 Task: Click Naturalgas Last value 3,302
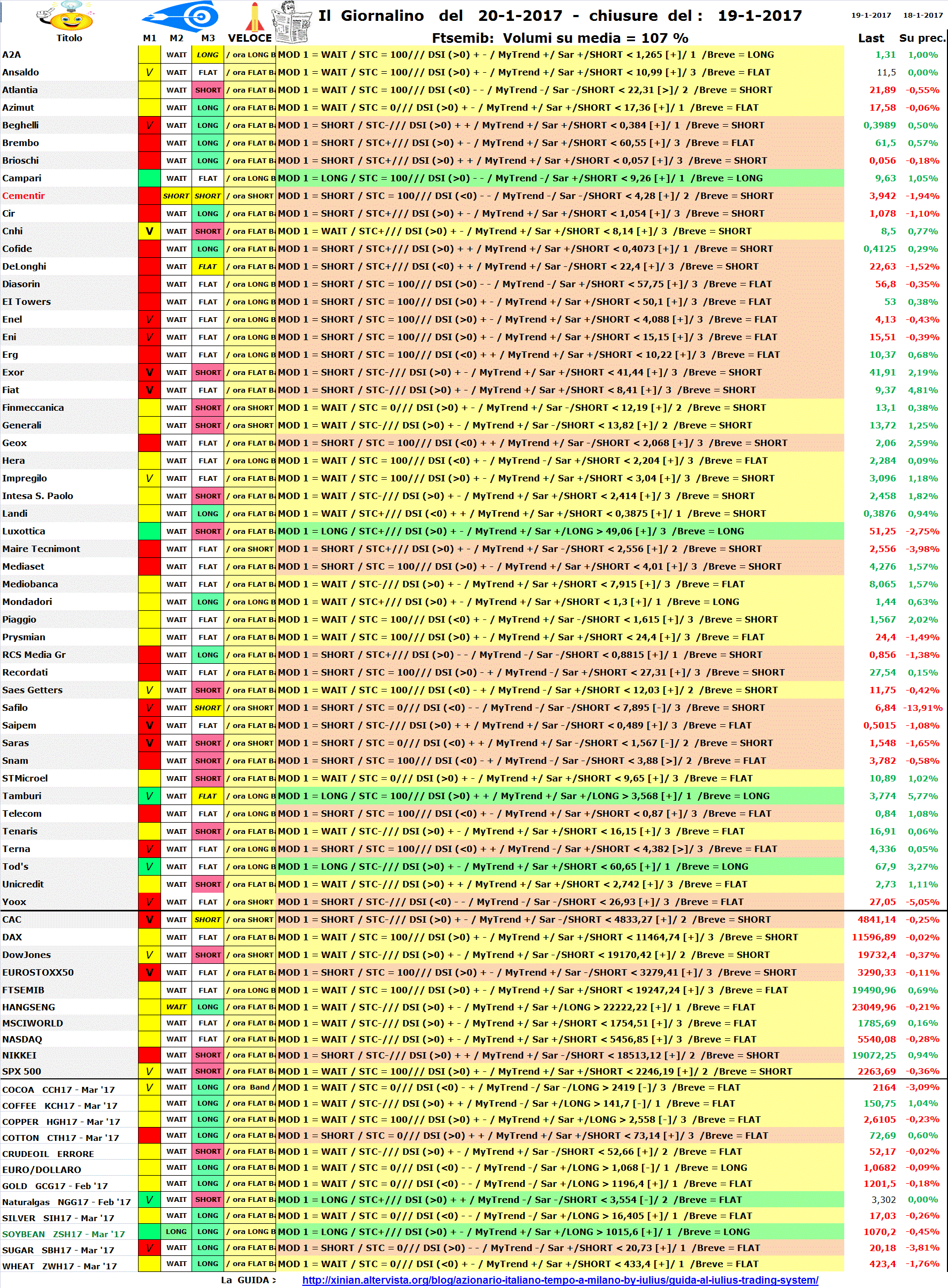884,1200
